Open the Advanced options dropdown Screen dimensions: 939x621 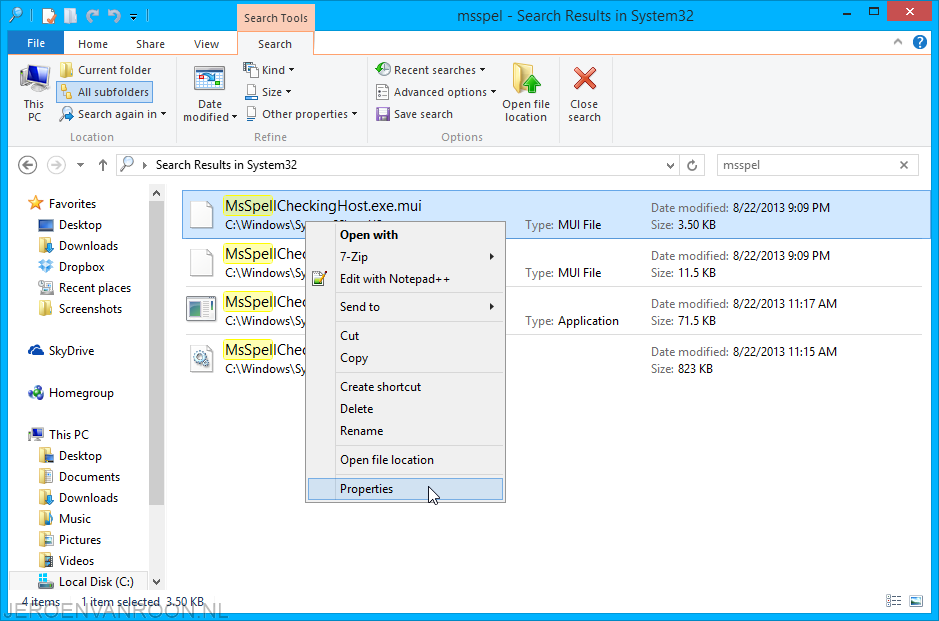pyautogui.click(x=436, y=92)
